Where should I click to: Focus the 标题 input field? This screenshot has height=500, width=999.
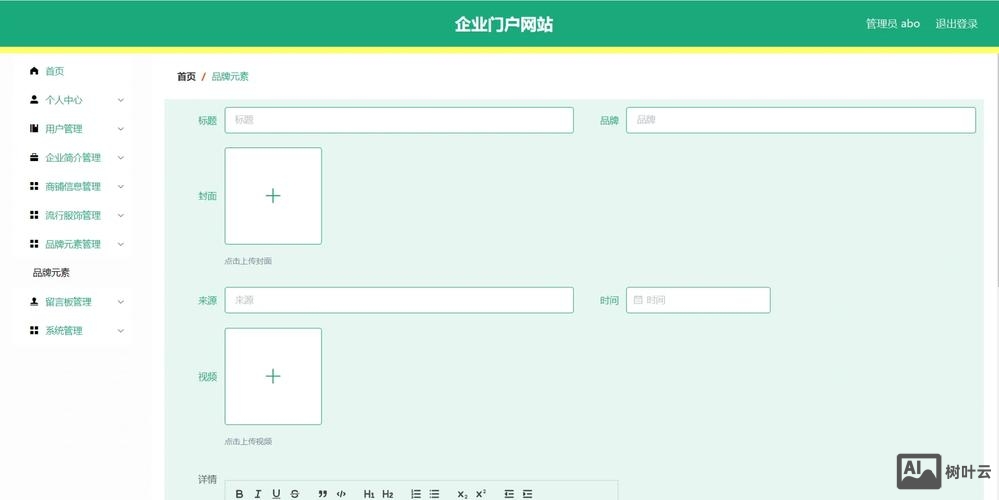tap(399, 120)
